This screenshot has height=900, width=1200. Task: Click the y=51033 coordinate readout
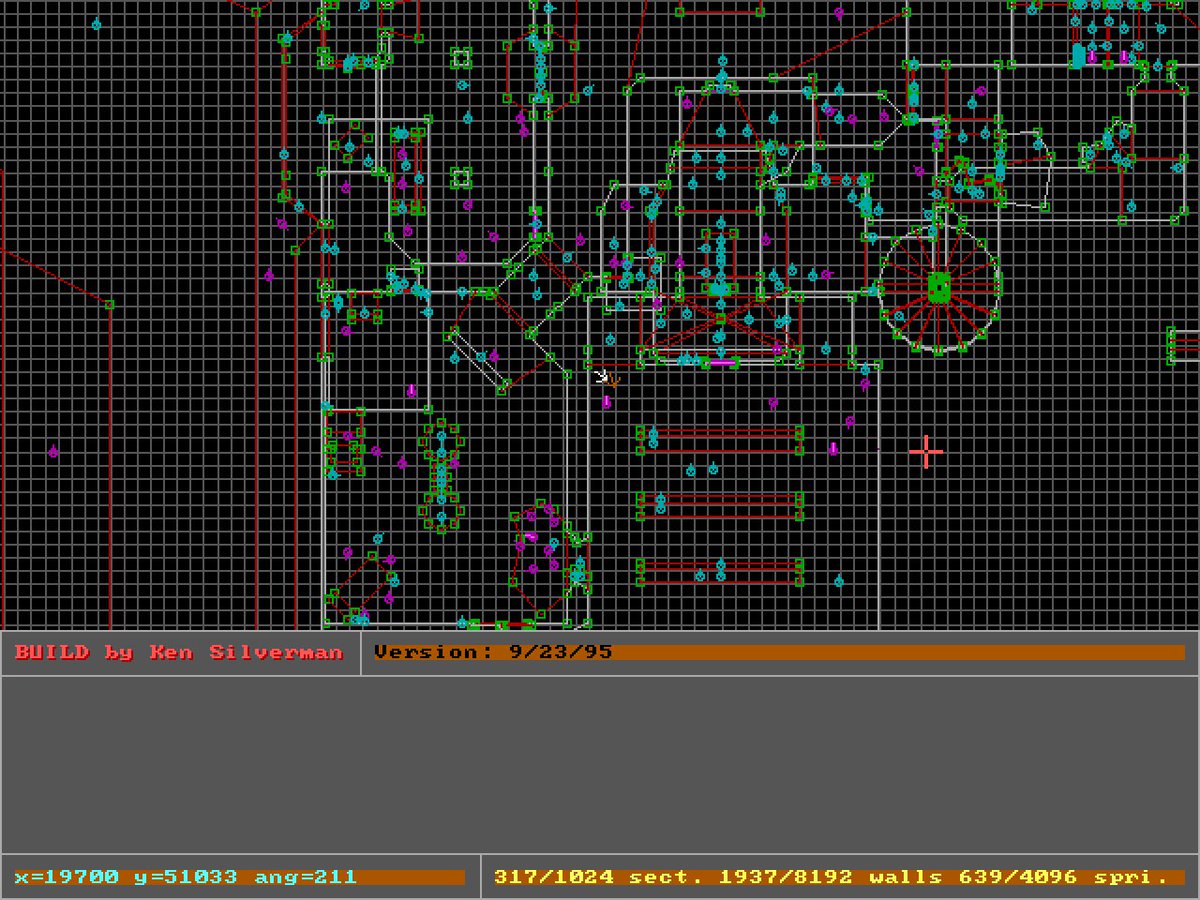pyautogui.click(x=186, y=877)
